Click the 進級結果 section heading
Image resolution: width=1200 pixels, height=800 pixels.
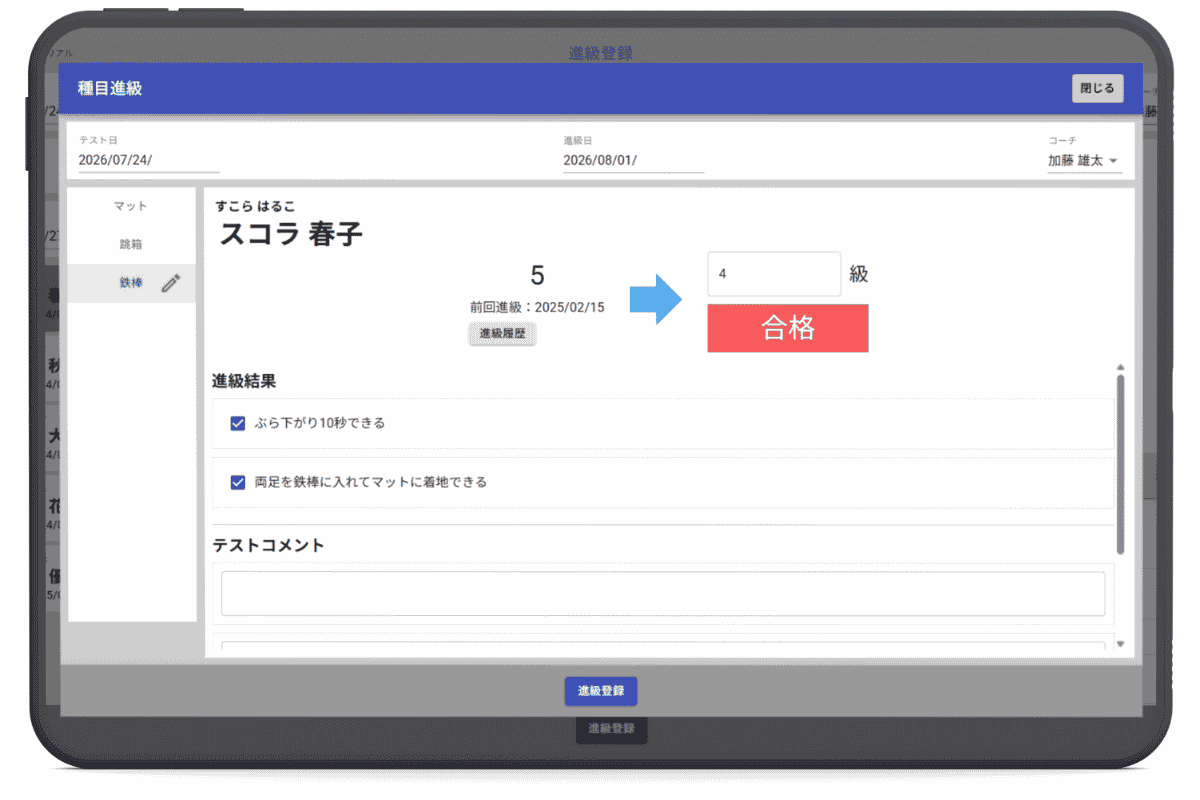click(x=244, y=381)
